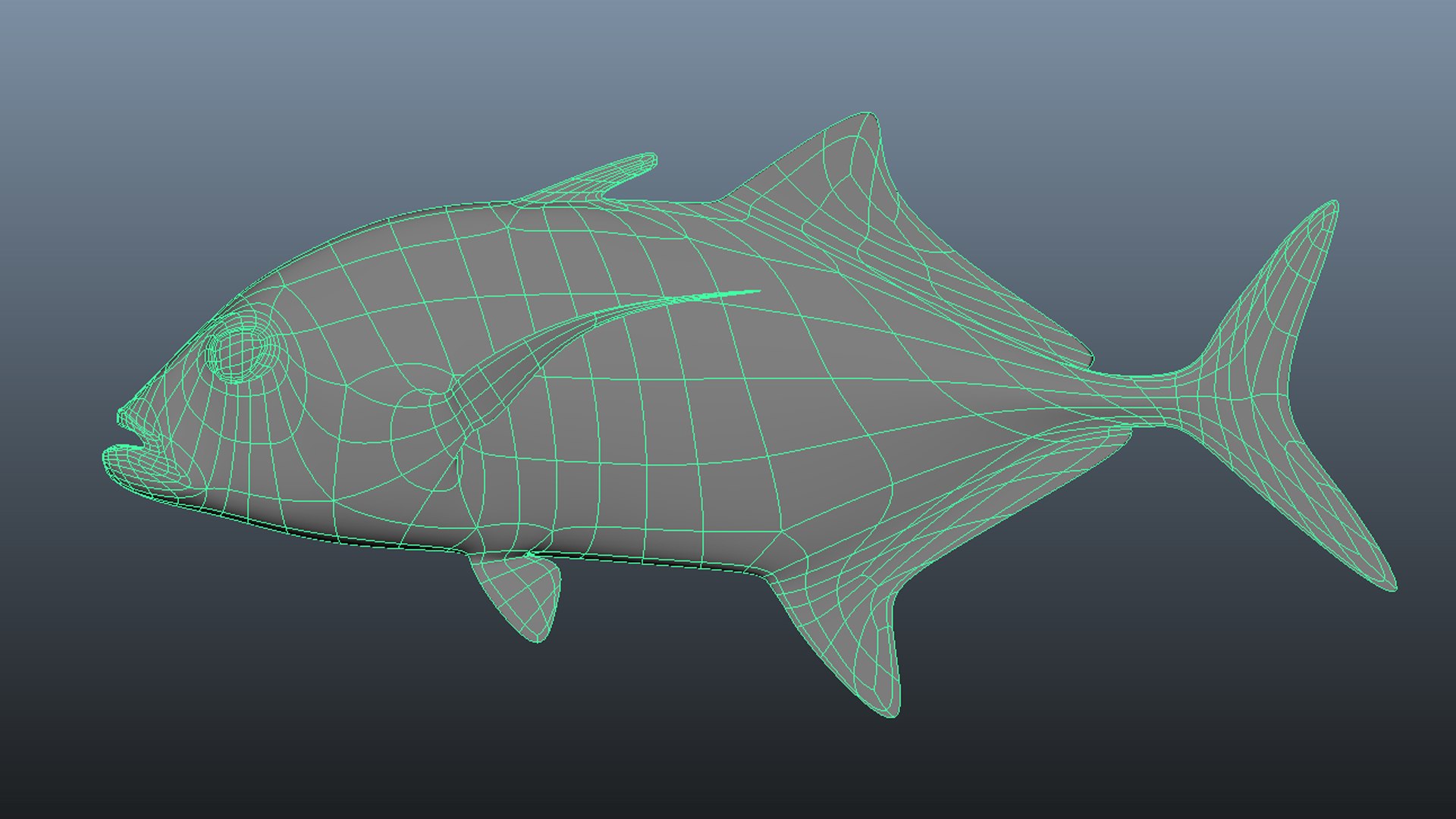Click the fish's protruding lower jaw
The height and width of the screenshot is (819, 1456).
[x=144, y=470]
